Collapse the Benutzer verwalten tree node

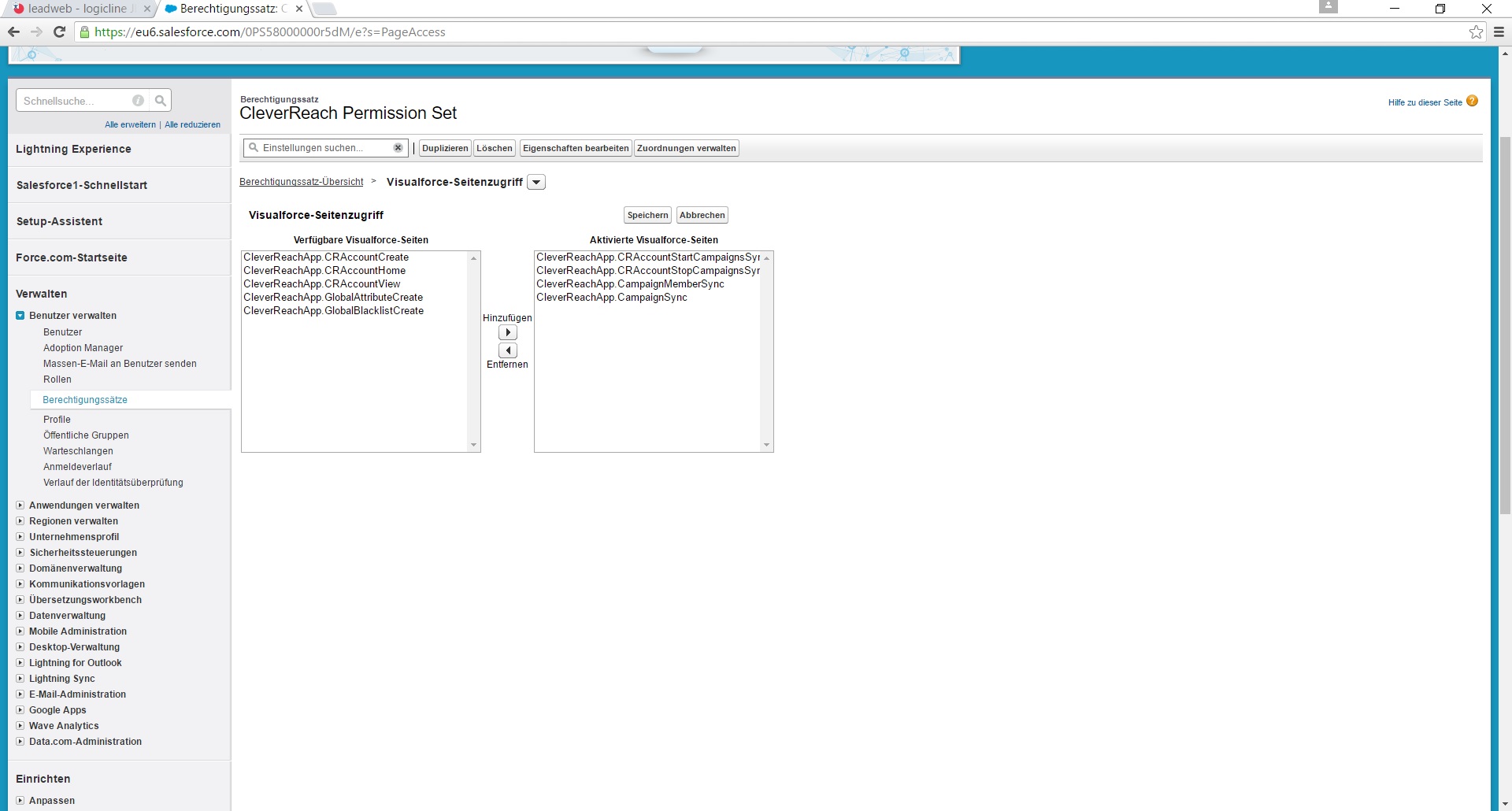click(20, 315)
